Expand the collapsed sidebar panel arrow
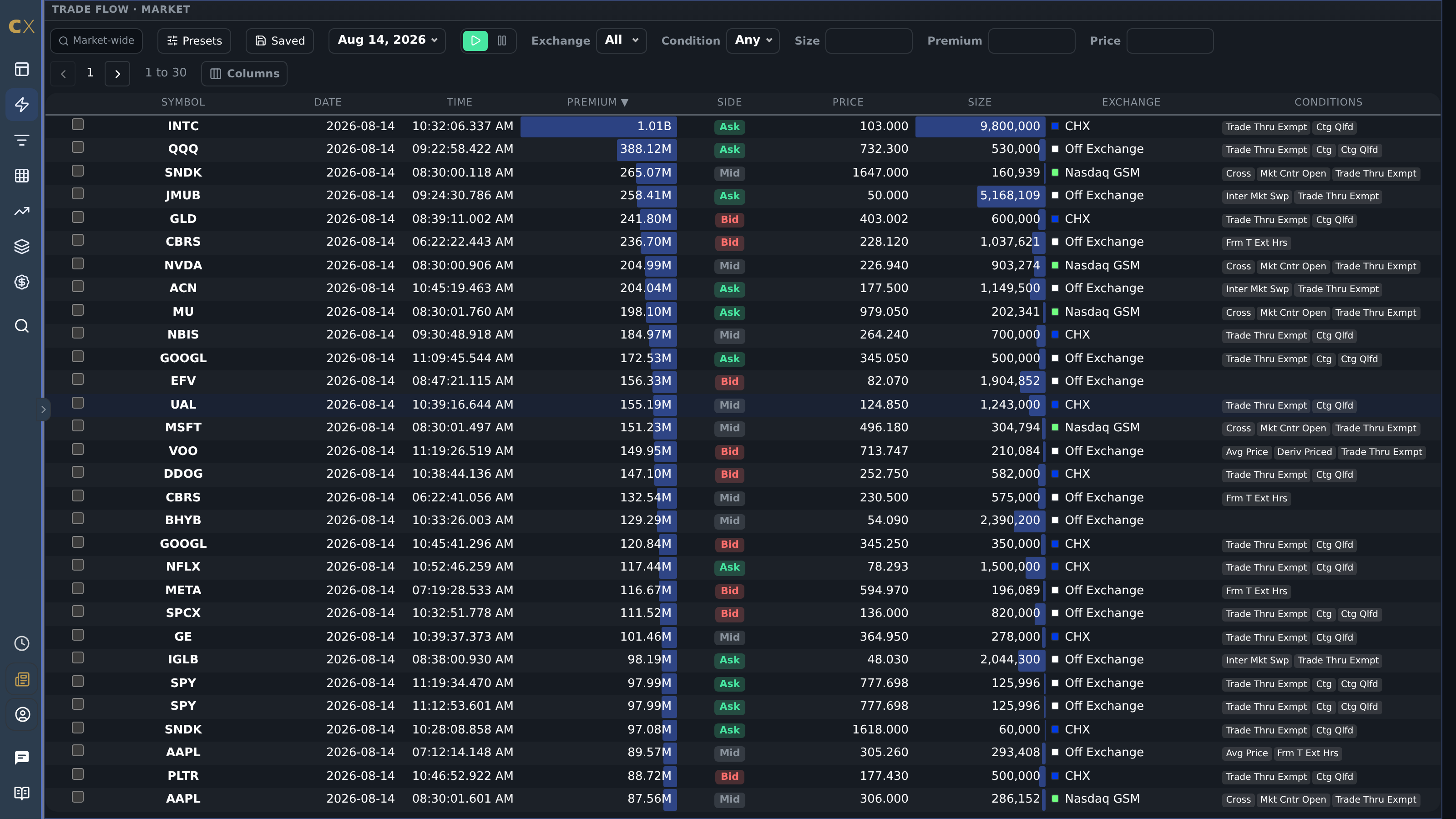 point(44,409)
